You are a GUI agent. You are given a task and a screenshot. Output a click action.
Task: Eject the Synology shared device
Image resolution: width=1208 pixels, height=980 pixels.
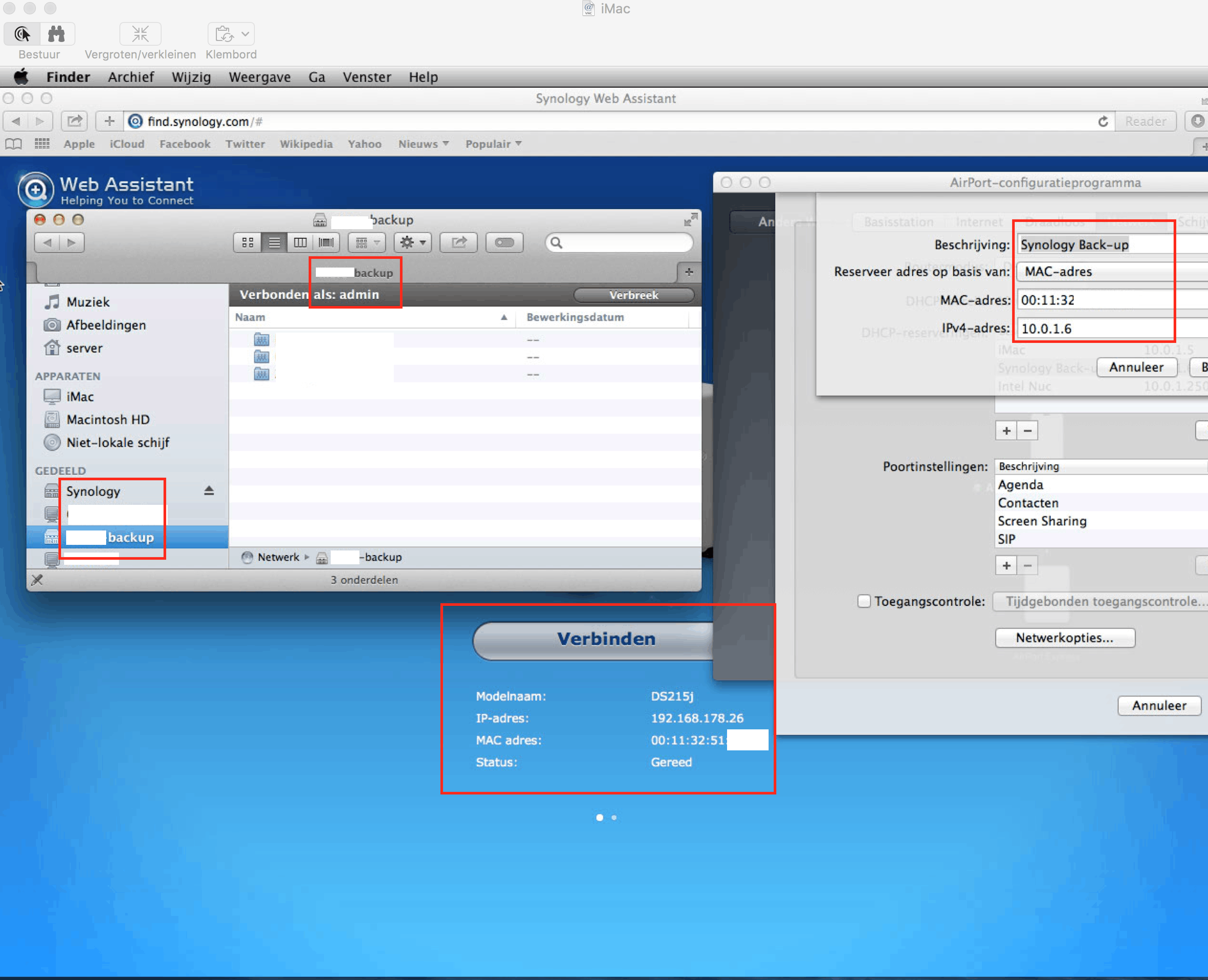coord(209,491)
